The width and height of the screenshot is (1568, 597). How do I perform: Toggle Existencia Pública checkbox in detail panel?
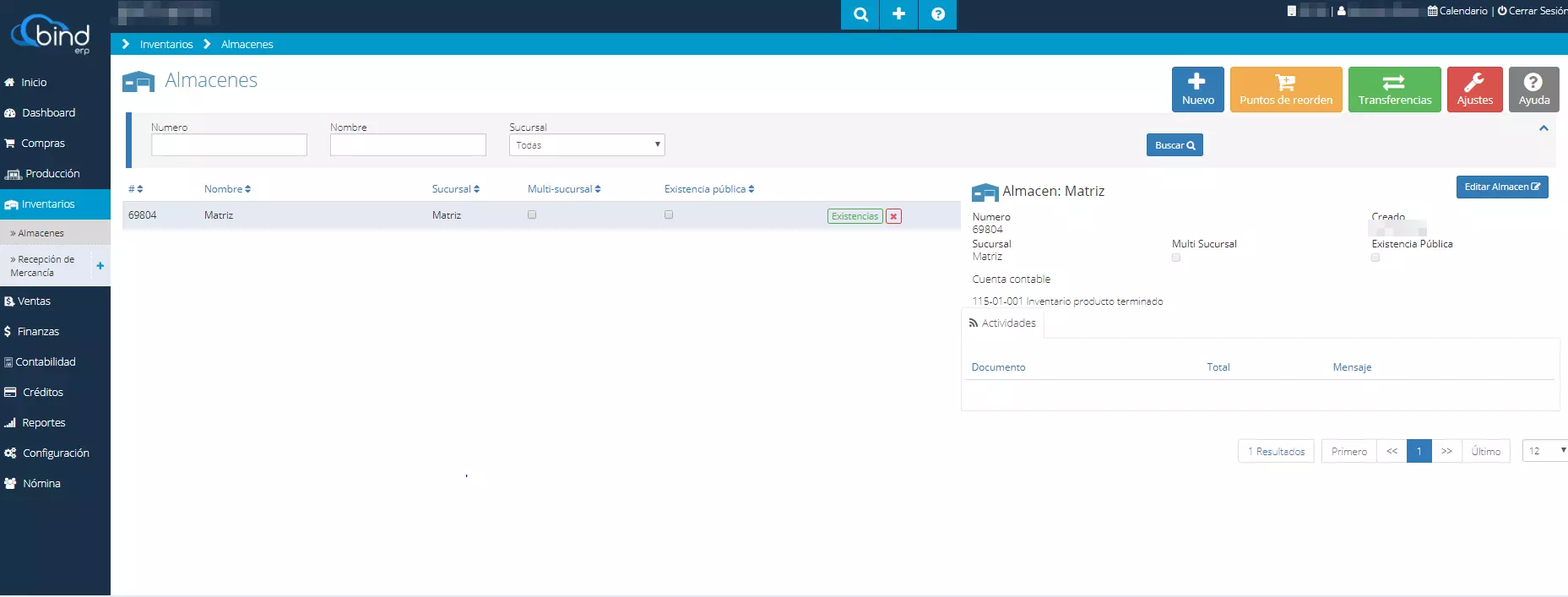(1375, 258)
